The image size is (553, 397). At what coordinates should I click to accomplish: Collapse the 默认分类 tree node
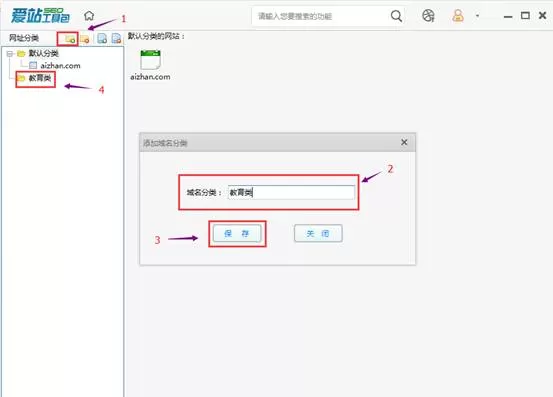[x=10, y=54]
